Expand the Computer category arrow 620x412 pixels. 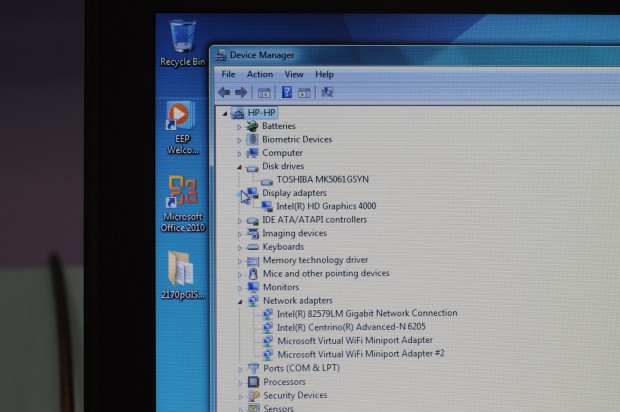coord(239,153)
